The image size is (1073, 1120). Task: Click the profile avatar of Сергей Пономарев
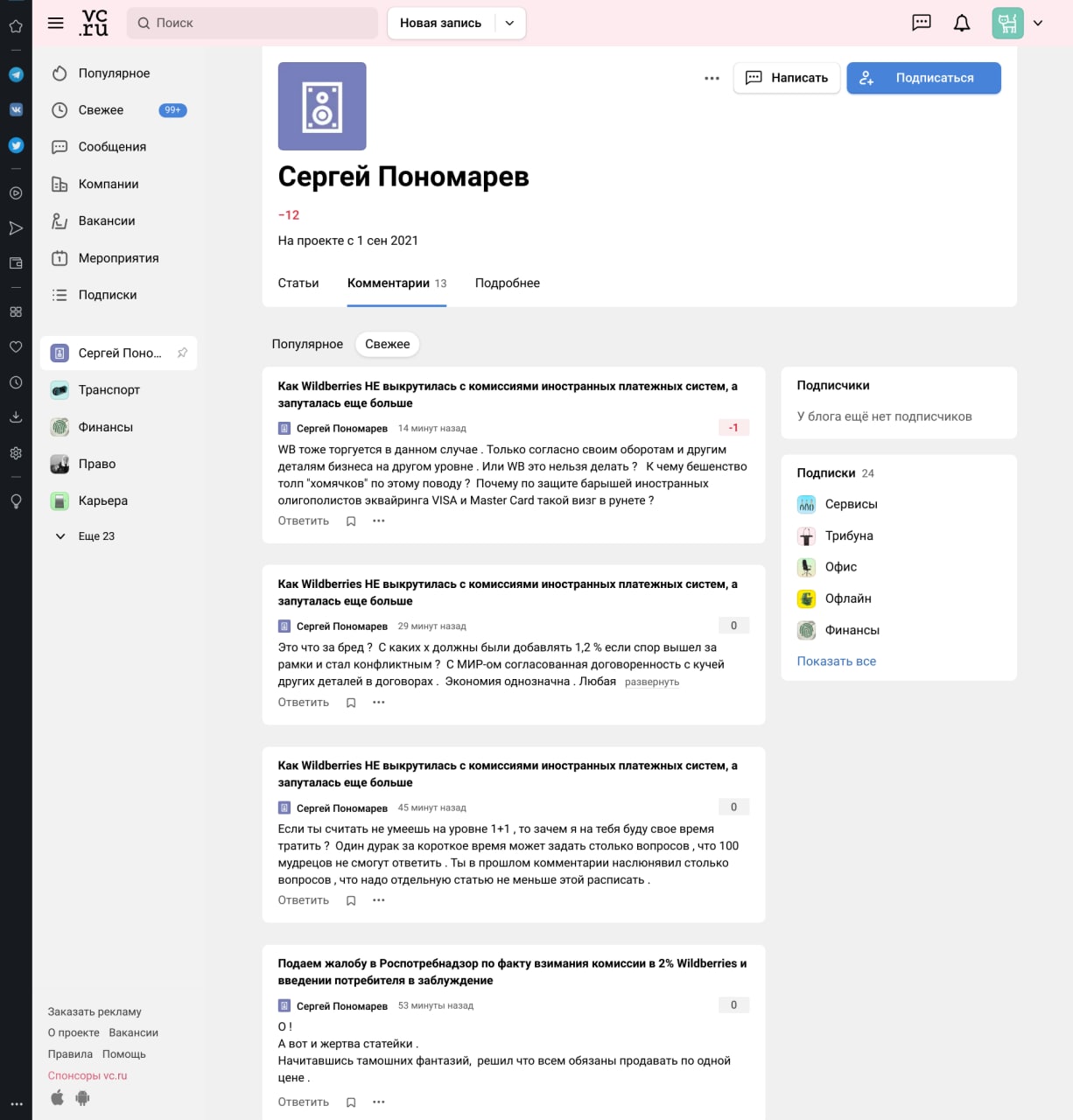(x=322, y=106)
